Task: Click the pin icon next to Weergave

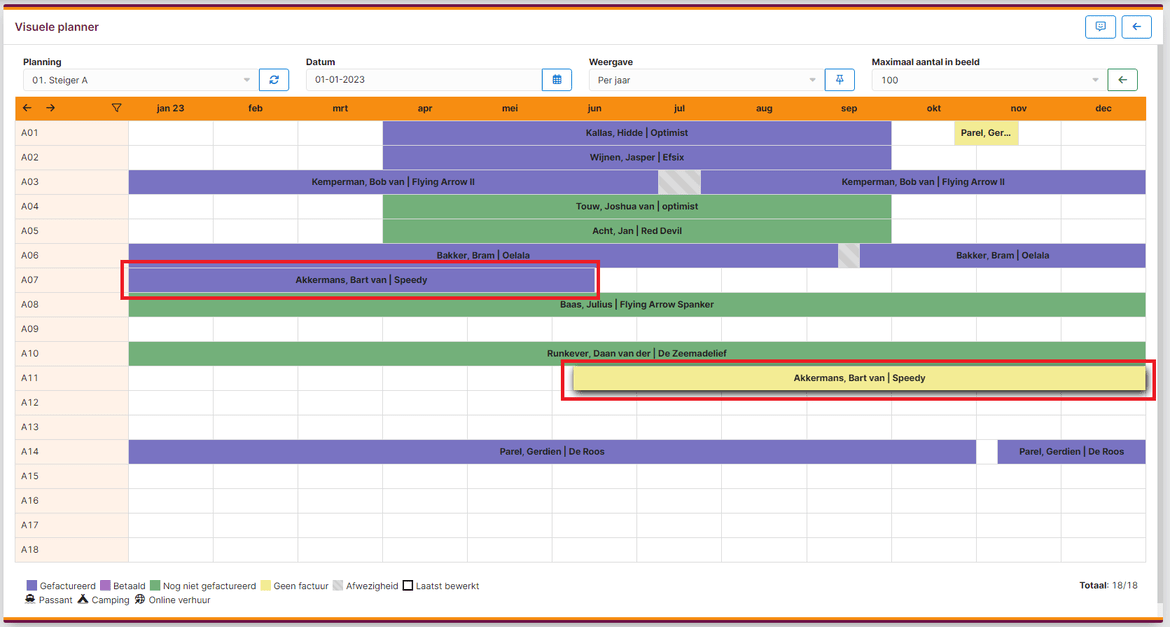Action: tap(839, 80)
